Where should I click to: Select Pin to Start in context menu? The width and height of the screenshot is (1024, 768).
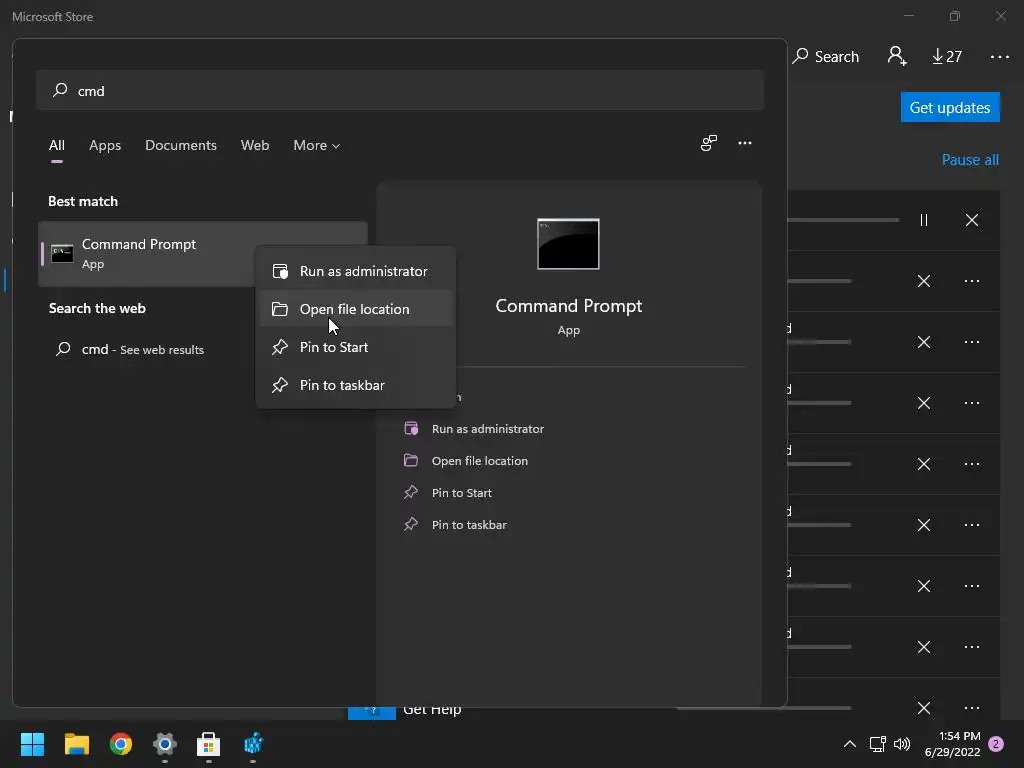[x=356, y=347]
